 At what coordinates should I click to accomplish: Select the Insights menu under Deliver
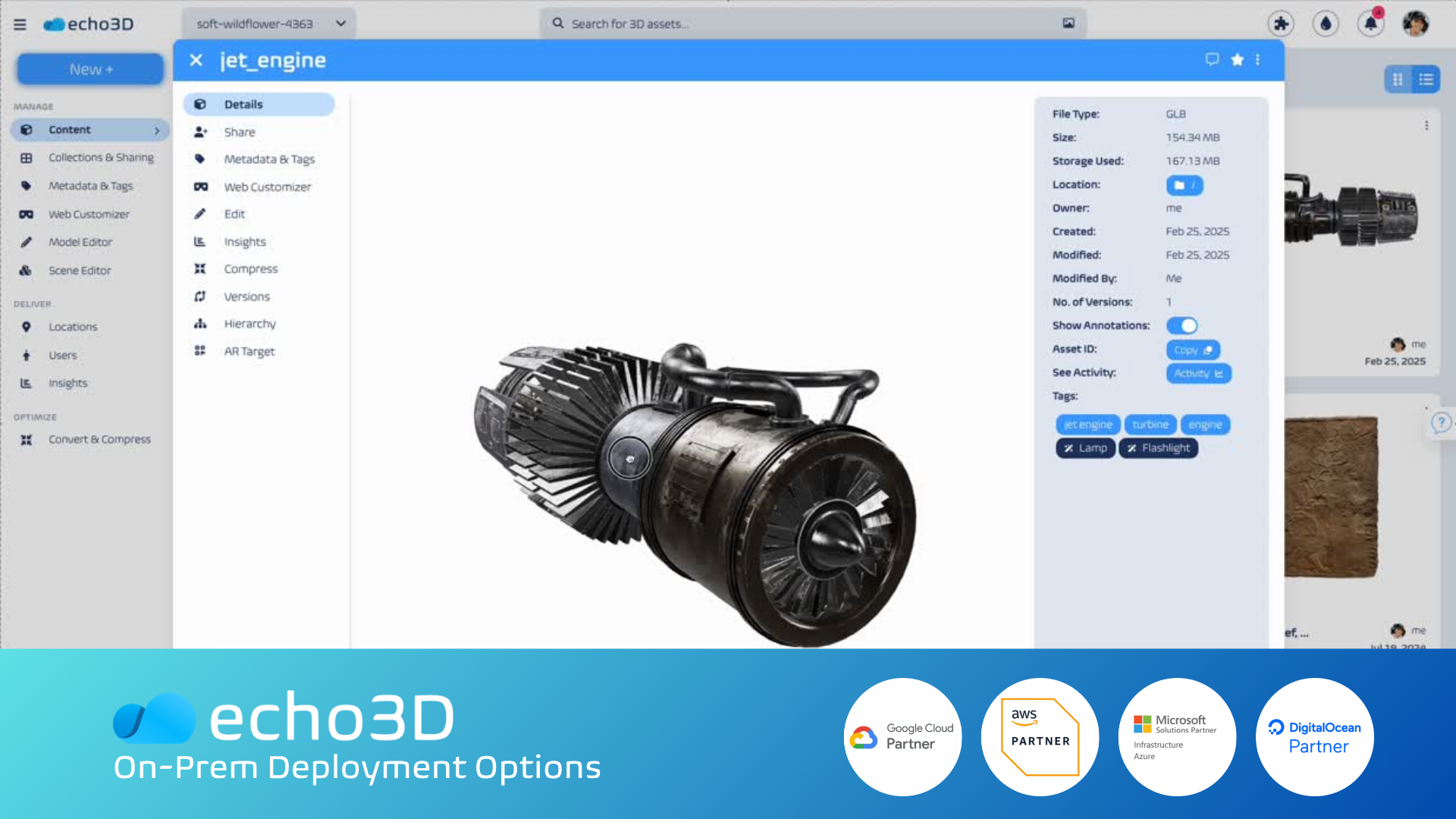[x=68, y=383]
